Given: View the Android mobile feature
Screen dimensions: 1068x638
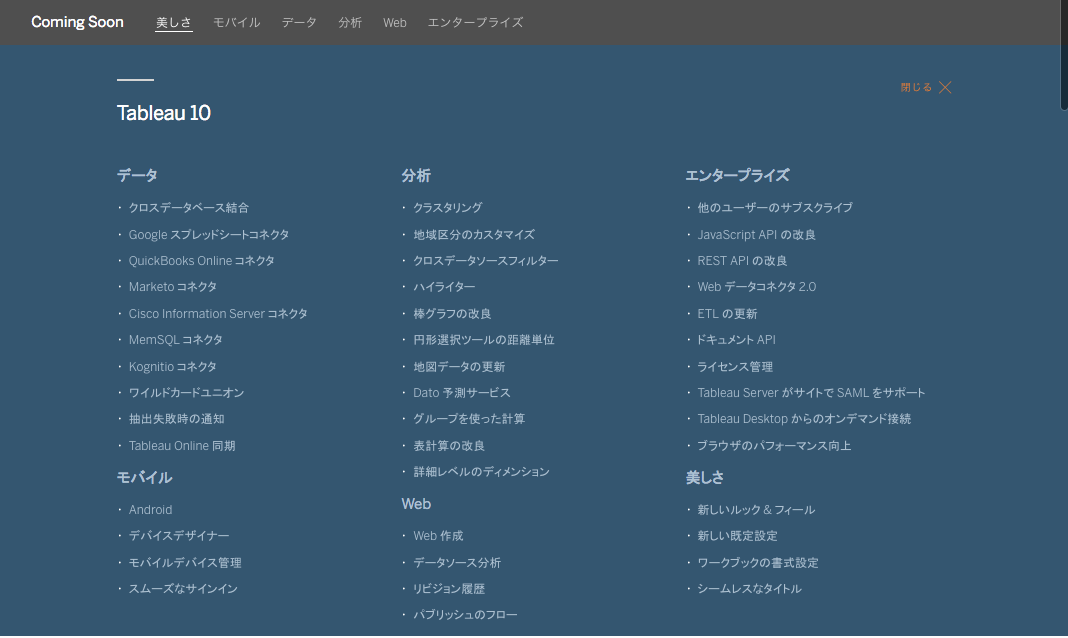Looking at the screenshot, I should tap(150, 509).
